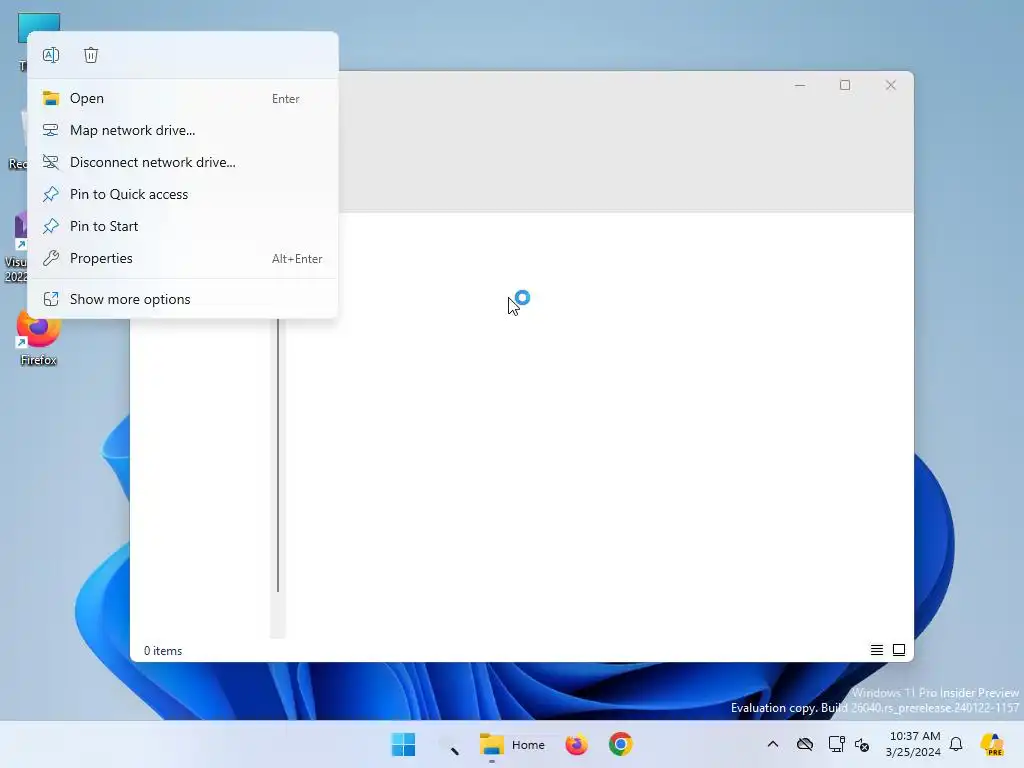Image resolution: width=1024 pixels, height=768 pixels.
Task: Select Pin to Start entry
Action: click(x=183, y=227)
